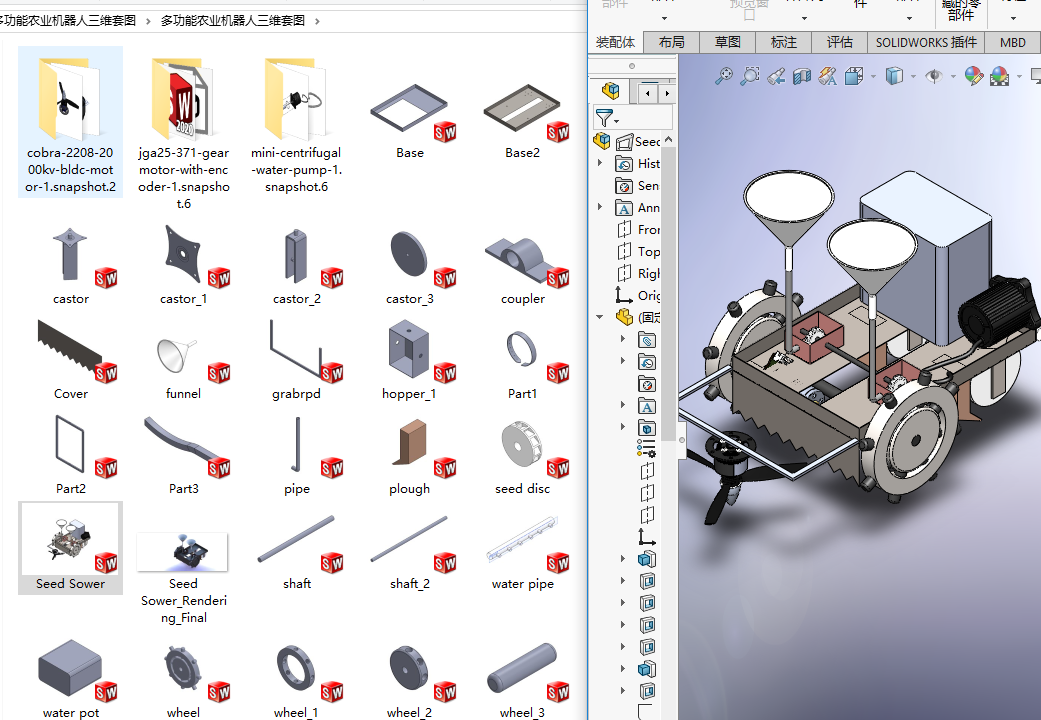This screenshot has width=1041, height=720.
Task: Open the SOLIDWORKS 插件 tab
Action: pyautogui.click(x=926, y=42)
